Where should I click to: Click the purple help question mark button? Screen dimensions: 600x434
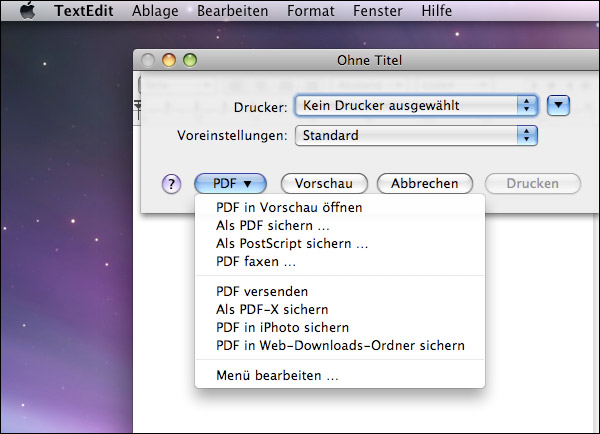[172, 184]
